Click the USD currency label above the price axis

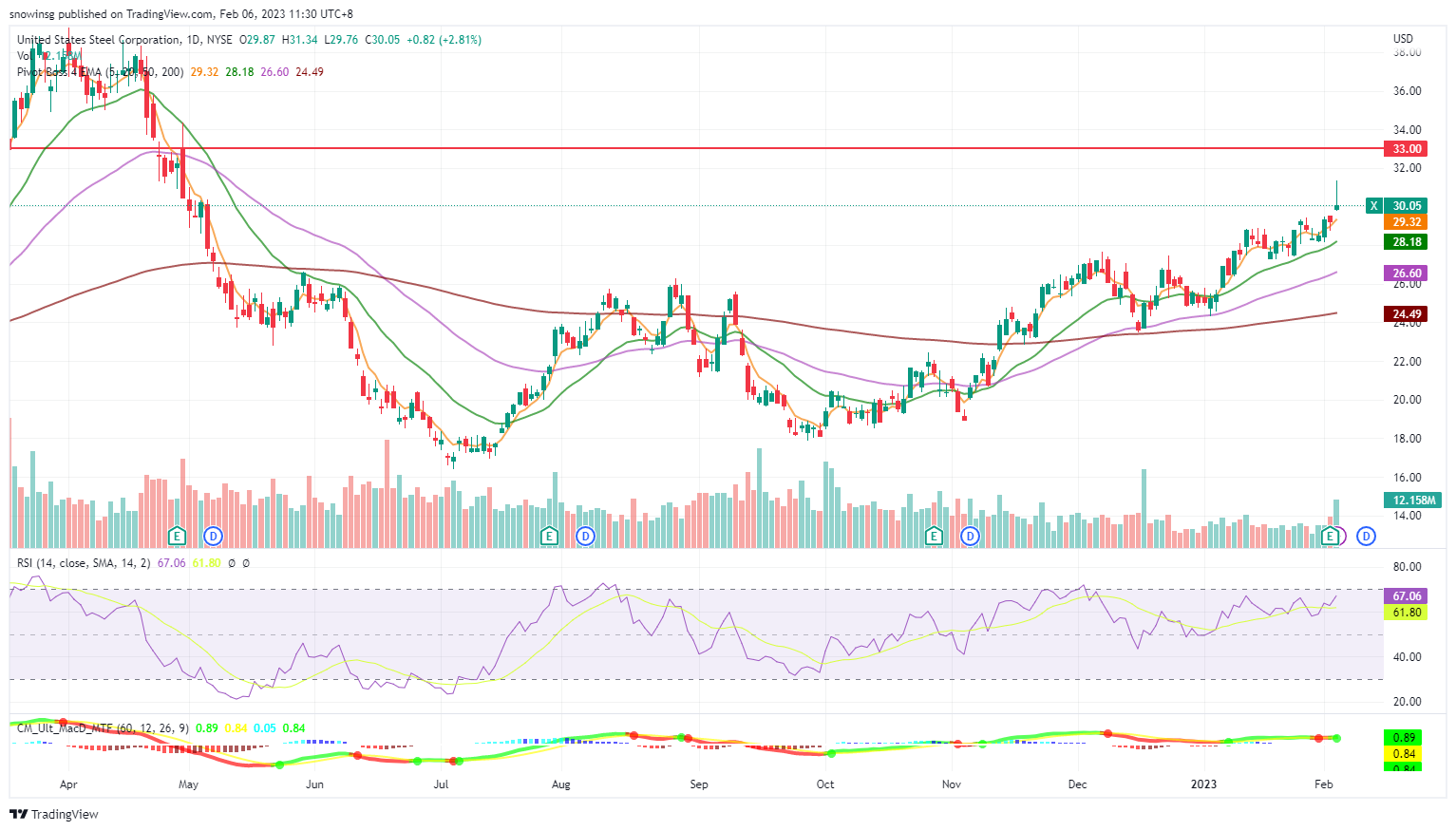[x=1403, y=39]
